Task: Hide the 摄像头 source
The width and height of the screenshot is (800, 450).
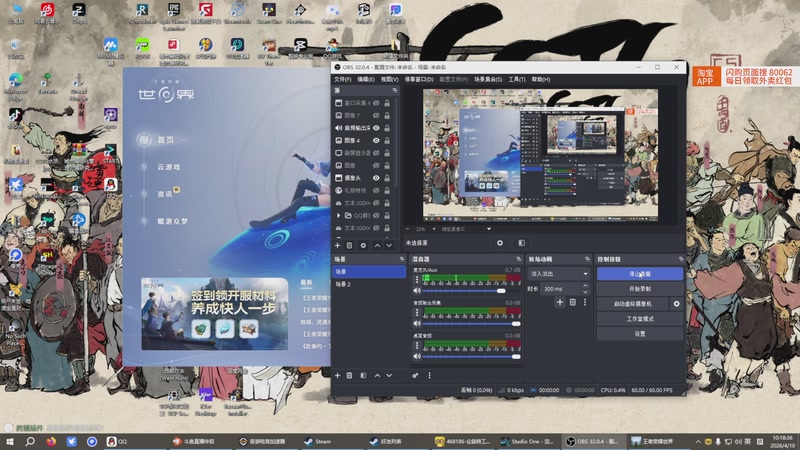Action: [376, 178]
